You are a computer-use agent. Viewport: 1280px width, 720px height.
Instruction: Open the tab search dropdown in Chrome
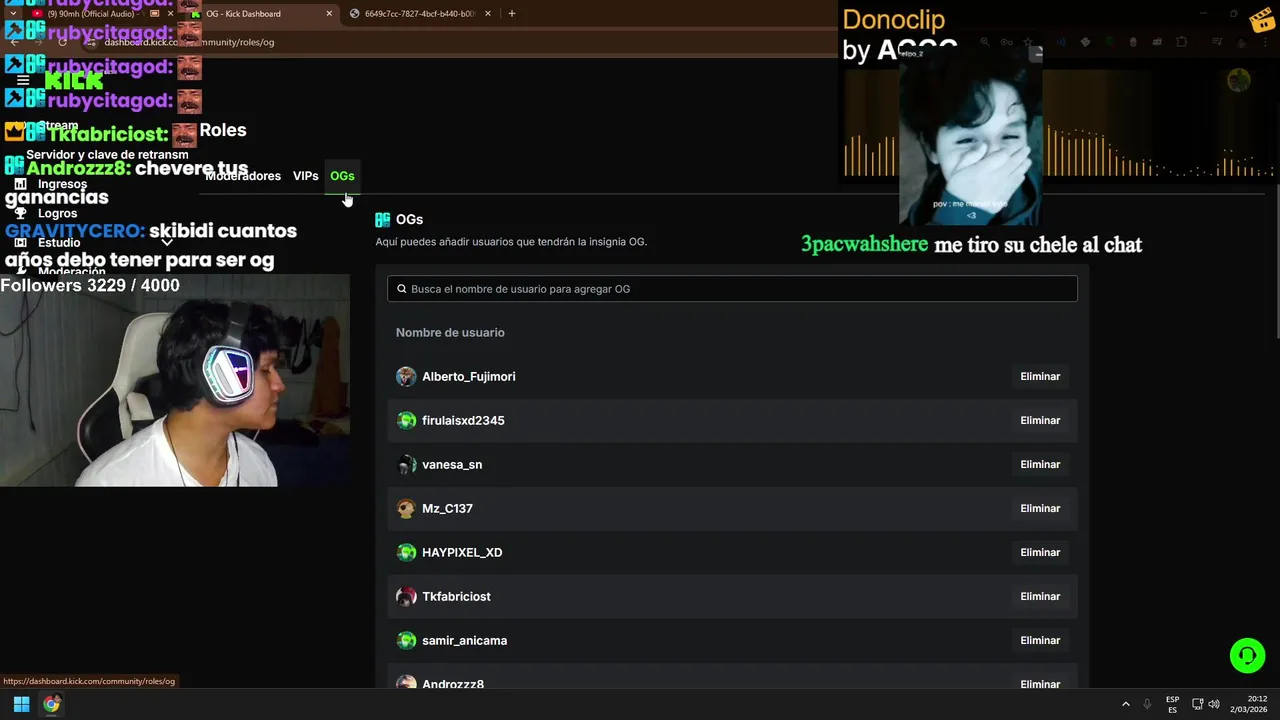click(12, 14)
